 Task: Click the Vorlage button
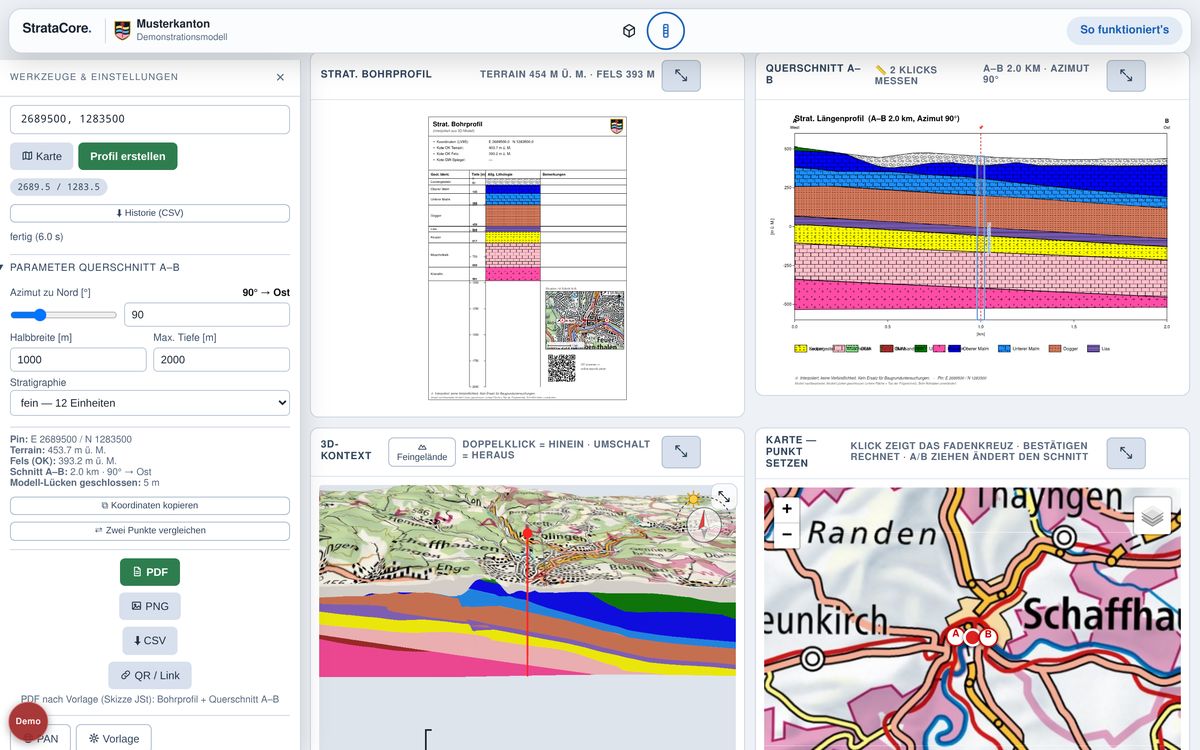(x=114, y=738)
